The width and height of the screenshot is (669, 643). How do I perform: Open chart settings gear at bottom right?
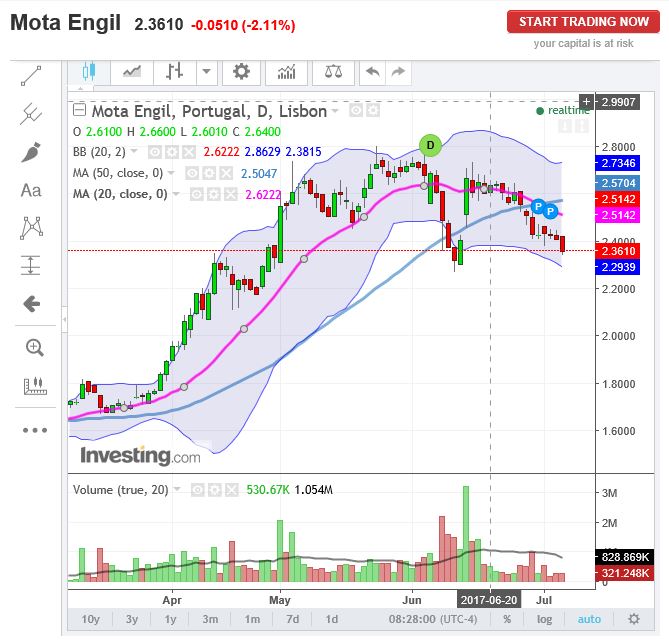pyautogui.click(x=634, y=619)
